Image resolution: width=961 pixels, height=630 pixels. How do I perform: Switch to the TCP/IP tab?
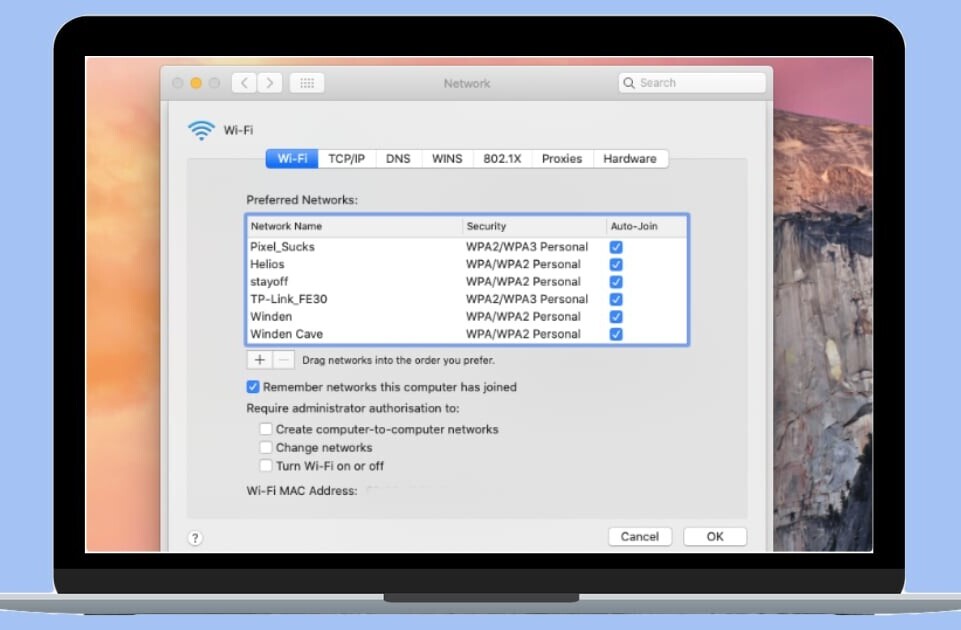(x=347, y=159)
